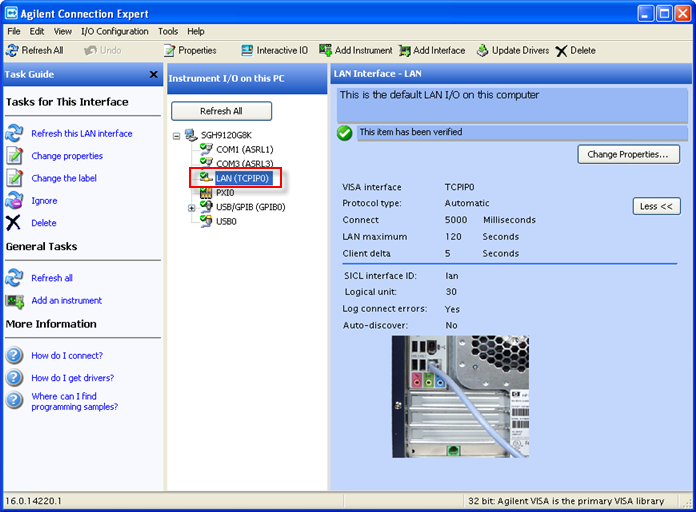Click the pencil icon beside Change the label
The width and height of the screenshot is (696, 512).
click(14, 178)
